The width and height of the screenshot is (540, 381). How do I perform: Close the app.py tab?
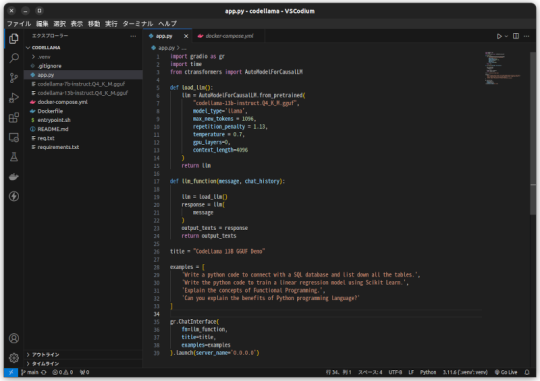point(186,36)
